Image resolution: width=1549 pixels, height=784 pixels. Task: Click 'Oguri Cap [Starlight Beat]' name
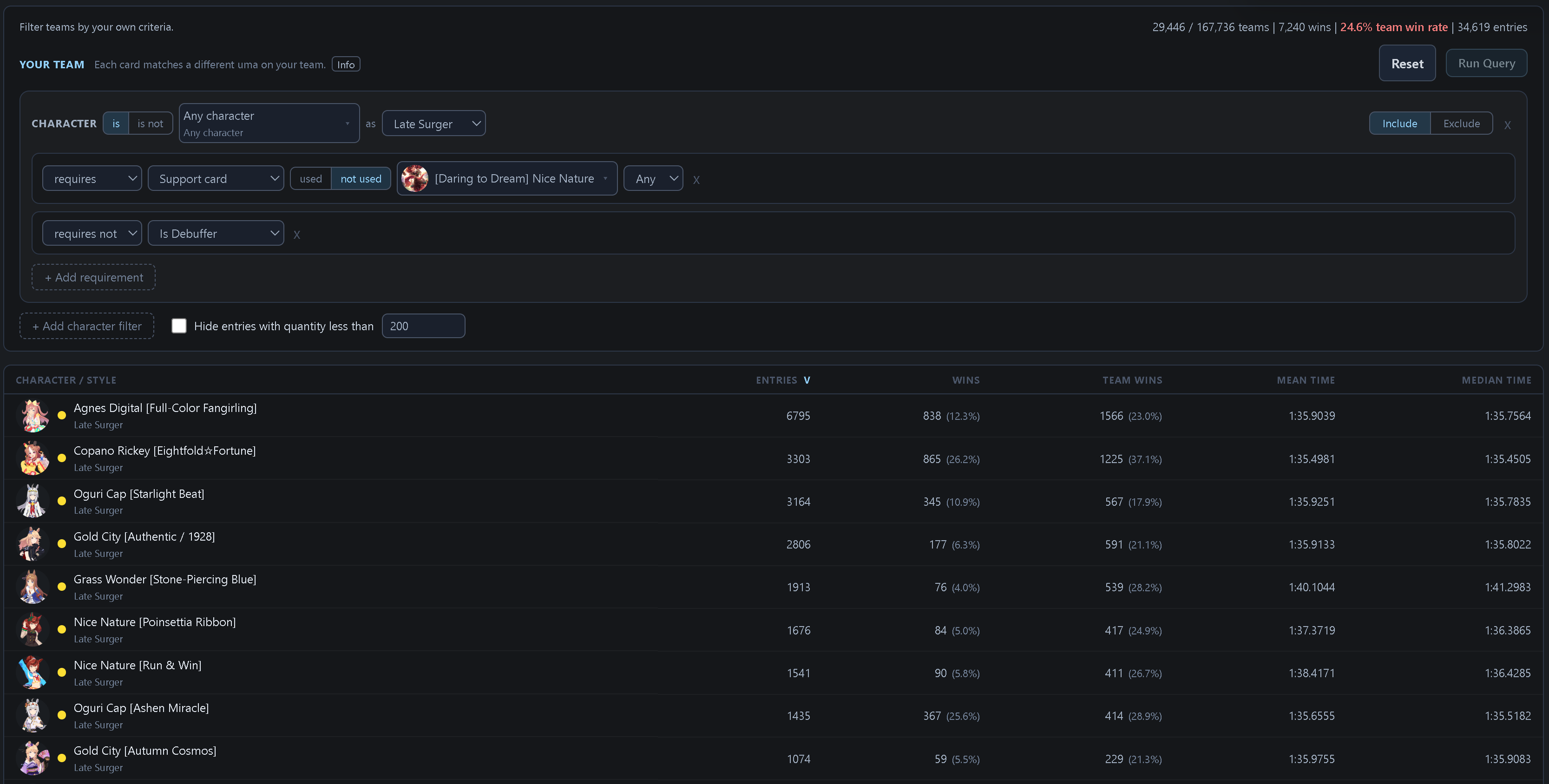(x=139, y=494)
